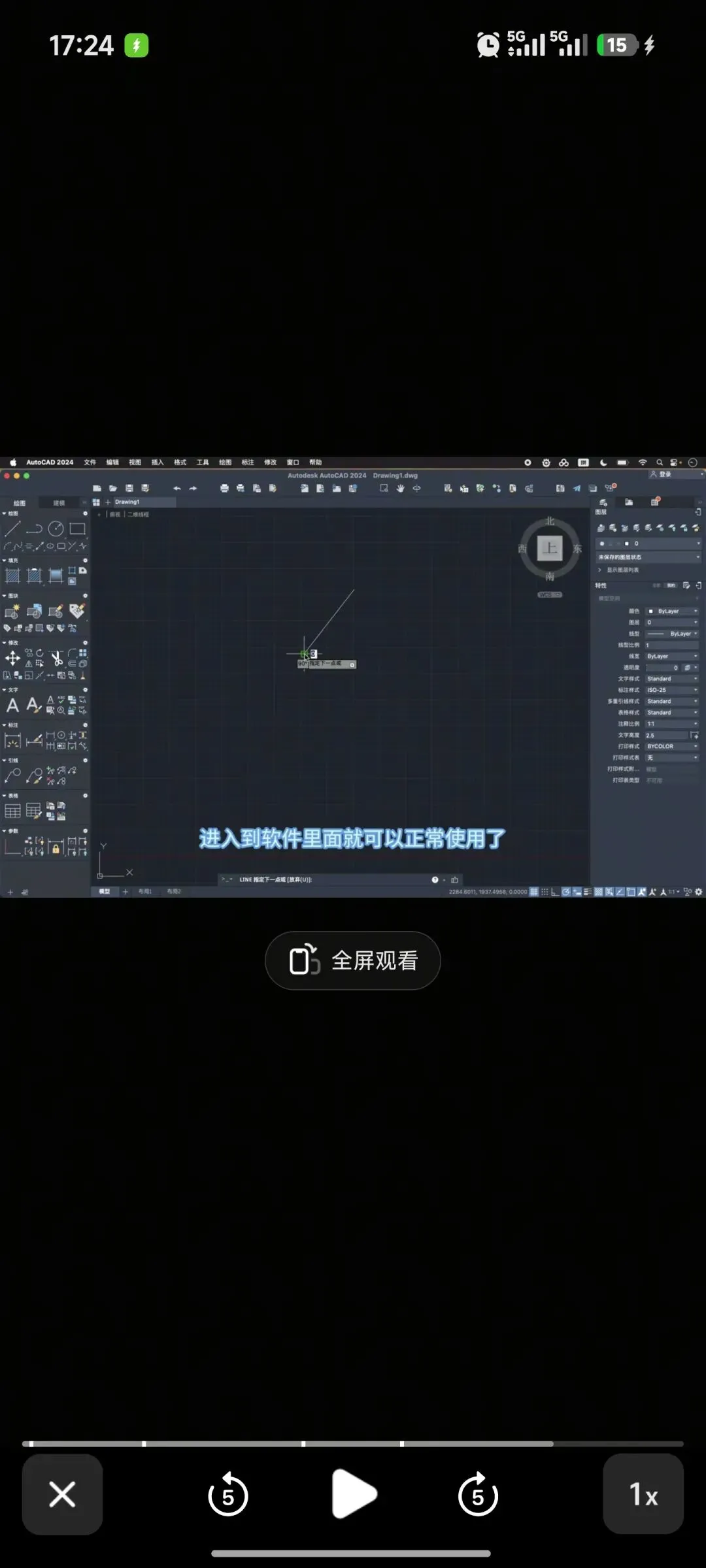Tap the 全屏观看 button

click(x=353, y=960)
